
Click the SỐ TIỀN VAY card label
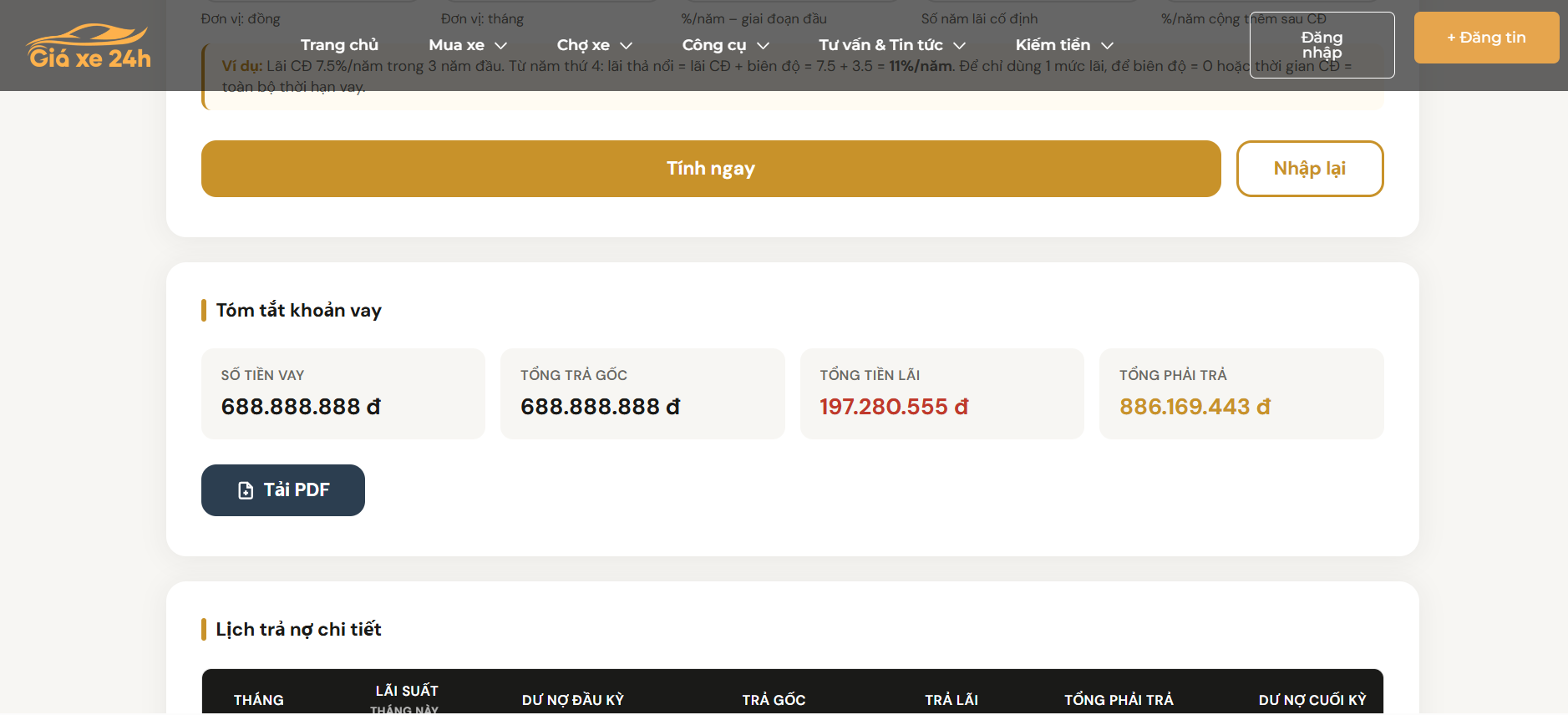(x=262, y=376)
